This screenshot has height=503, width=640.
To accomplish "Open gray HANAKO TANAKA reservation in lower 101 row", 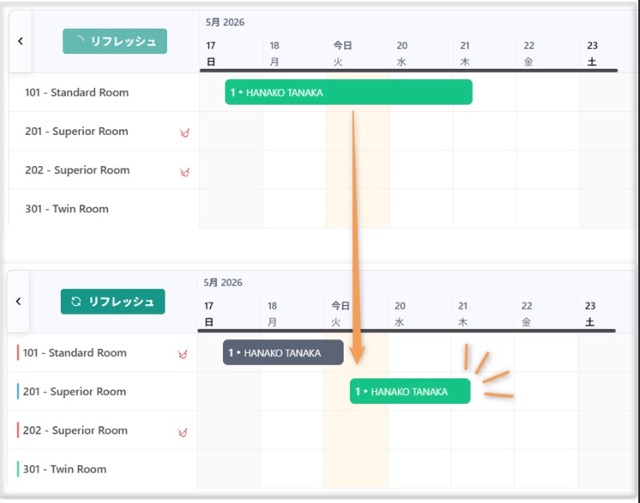I will pos(283,352).
